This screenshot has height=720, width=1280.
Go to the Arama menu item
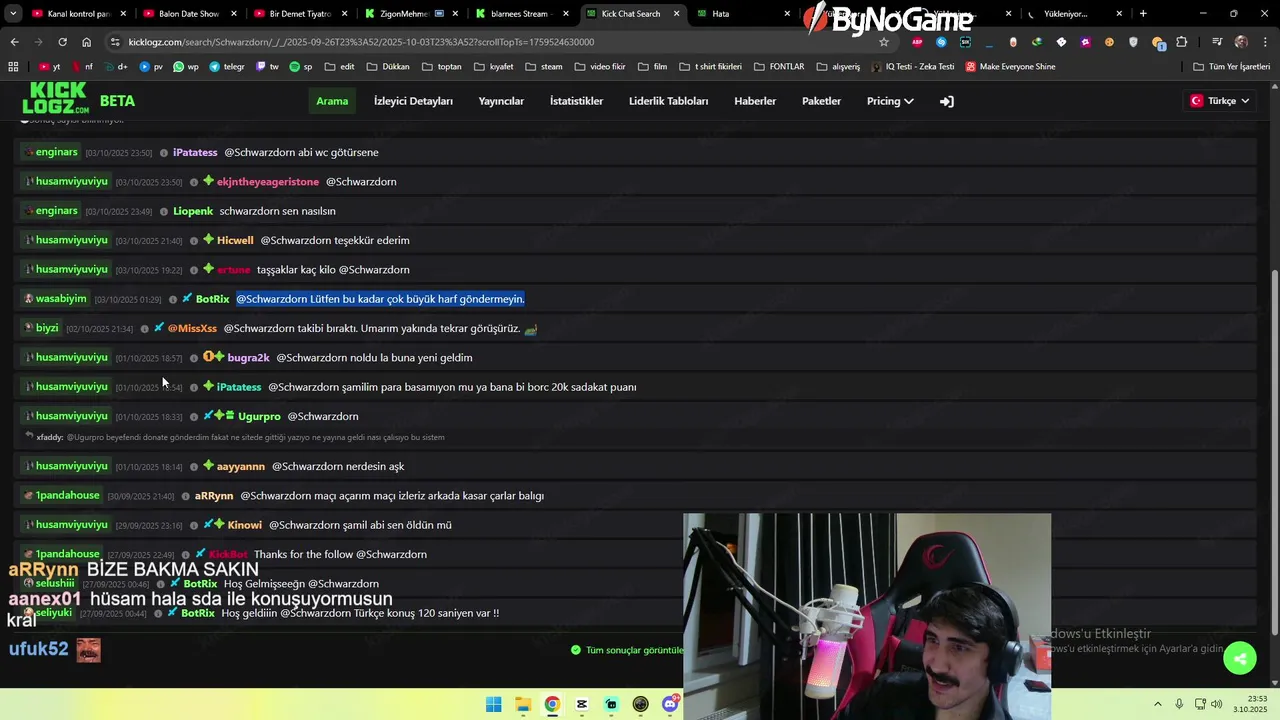pyautogui.click(x=332, y=101)
